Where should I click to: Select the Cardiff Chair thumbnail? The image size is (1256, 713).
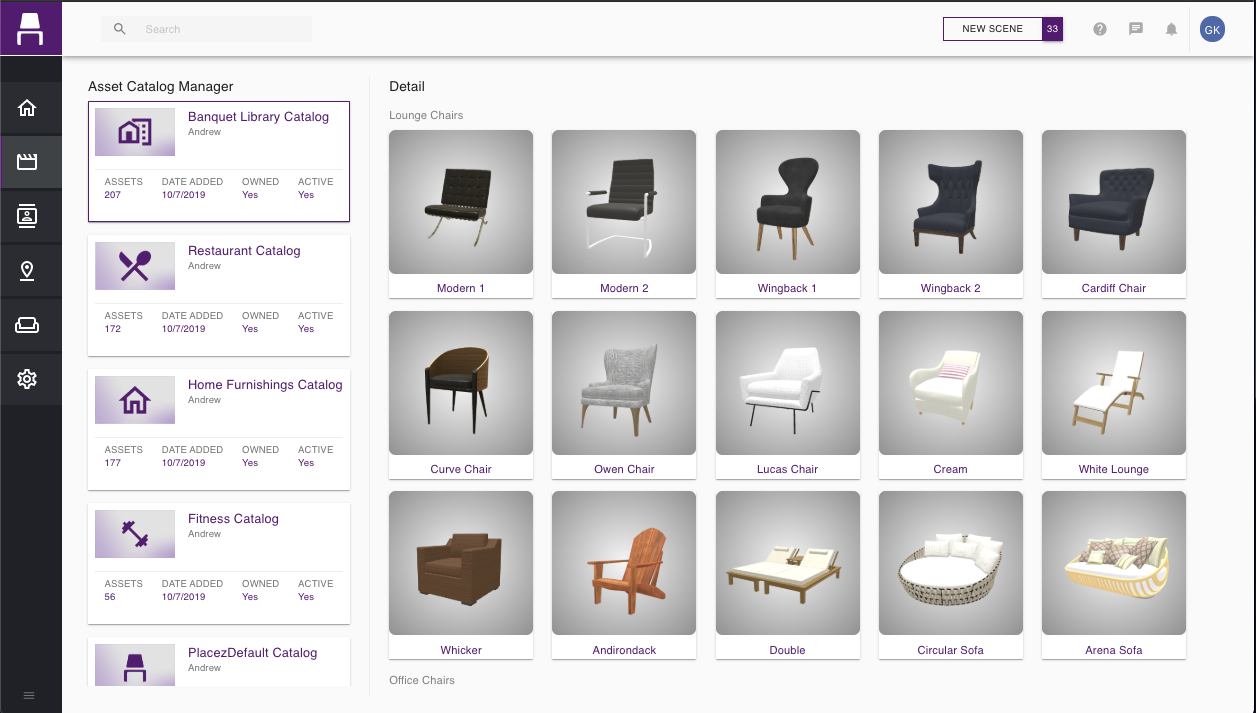click(1114, 203)
